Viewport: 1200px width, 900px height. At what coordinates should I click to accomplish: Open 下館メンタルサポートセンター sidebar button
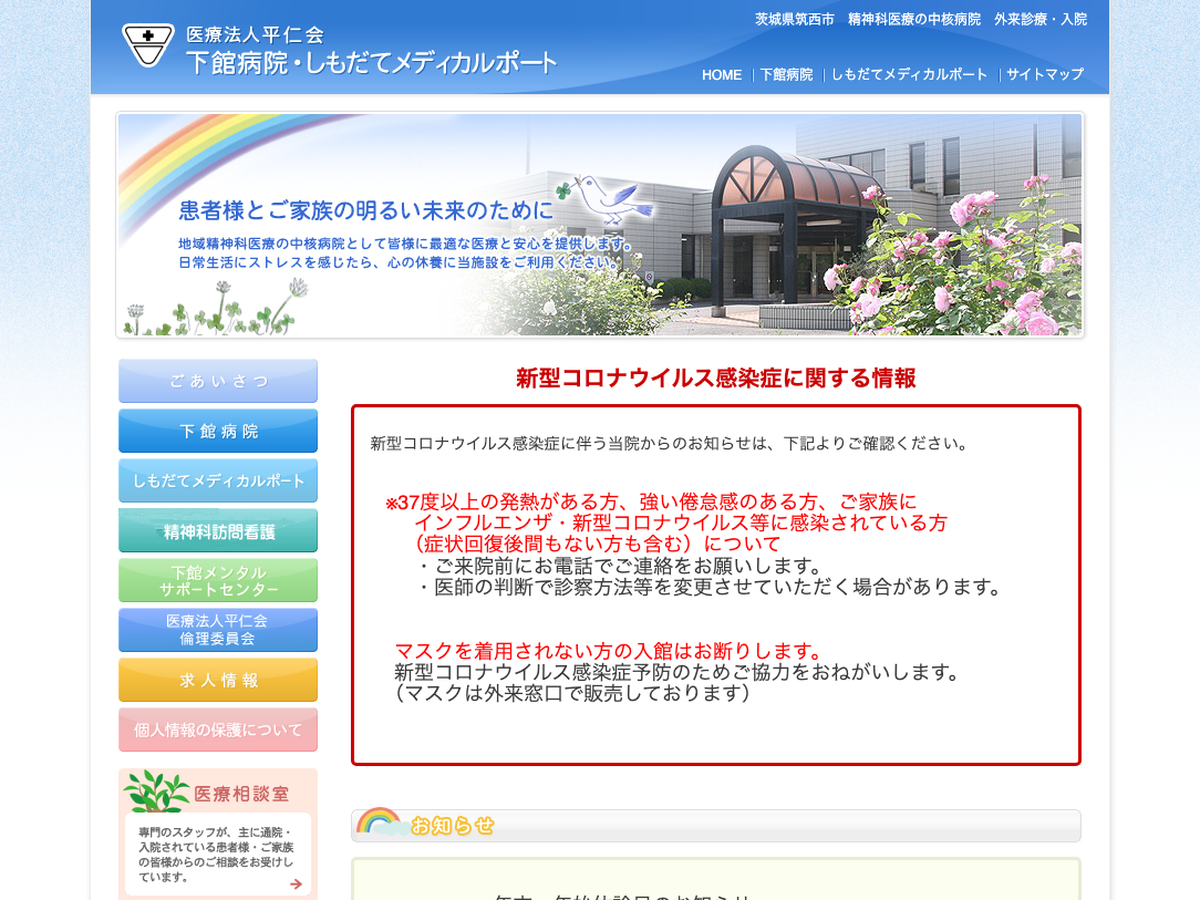[x=218, y=581]
